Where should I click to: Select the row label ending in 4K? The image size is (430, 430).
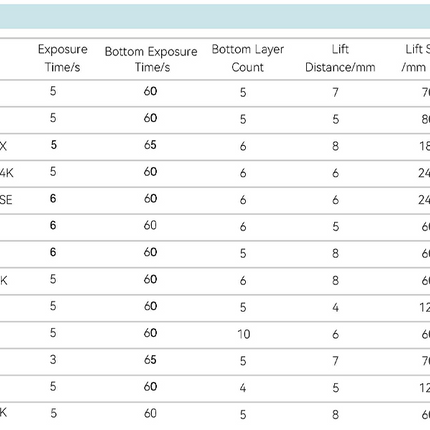7,173
